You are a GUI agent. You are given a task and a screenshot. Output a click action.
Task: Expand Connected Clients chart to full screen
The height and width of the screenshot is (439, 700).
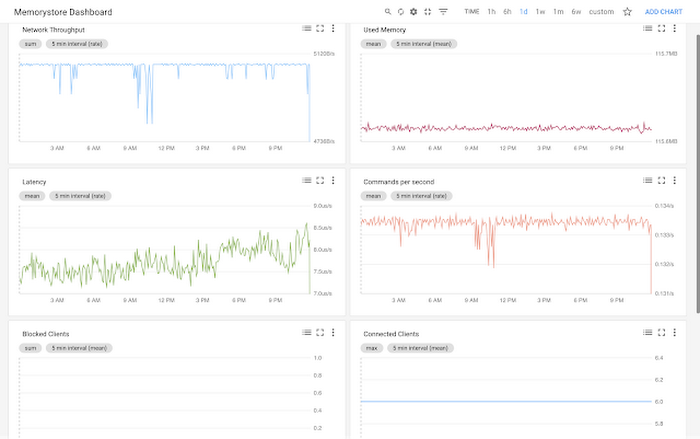[x=661, y=332]
